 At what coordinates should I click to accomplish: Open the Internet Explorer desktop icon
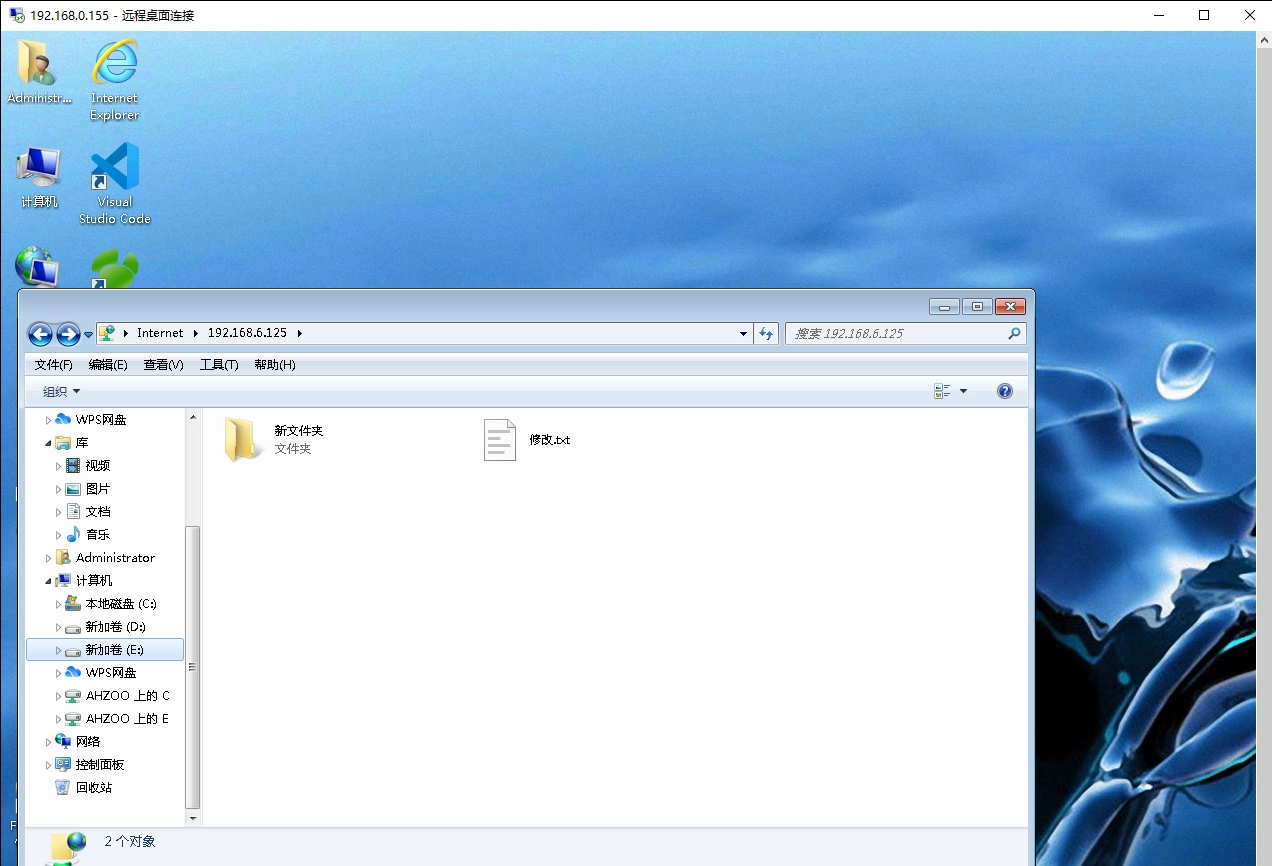[115, 64]
